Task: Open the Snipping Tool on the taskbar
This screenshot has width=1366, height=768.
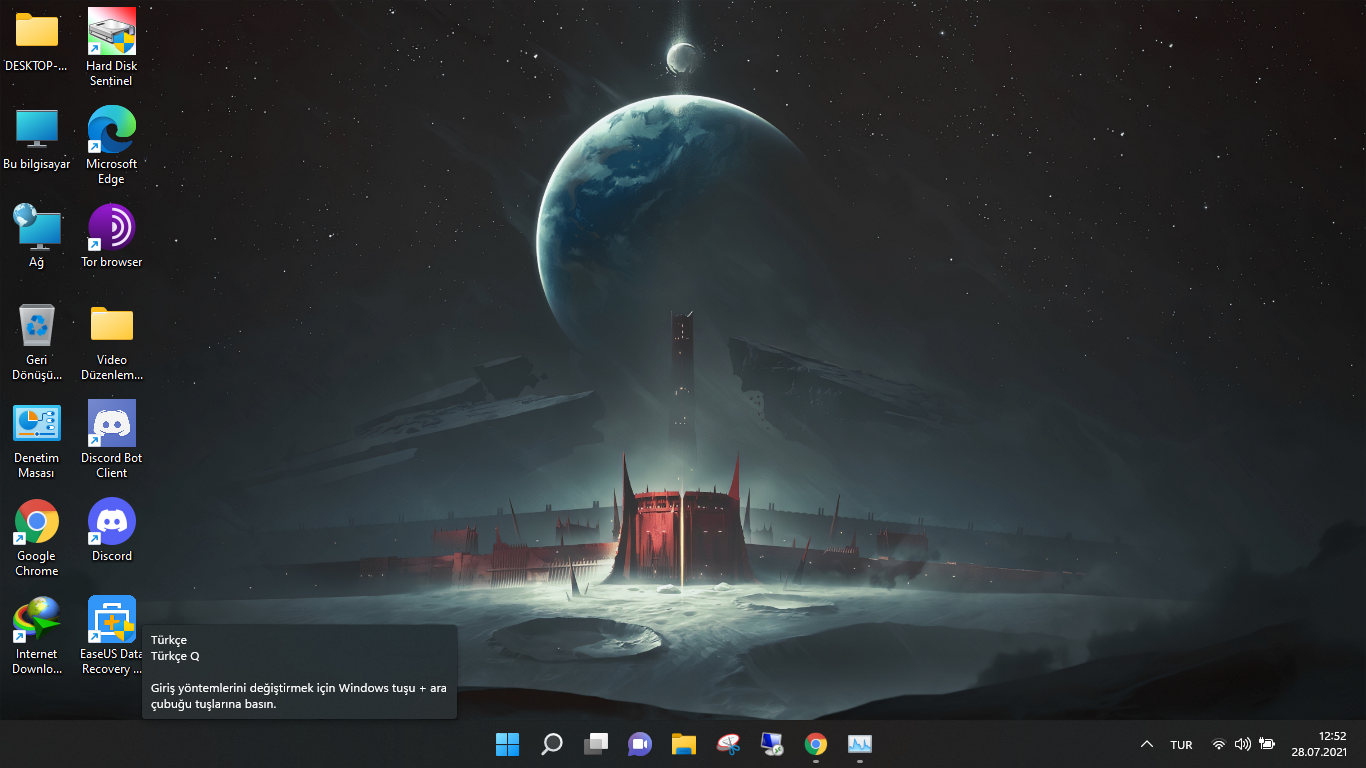Action: click(728, 744)
